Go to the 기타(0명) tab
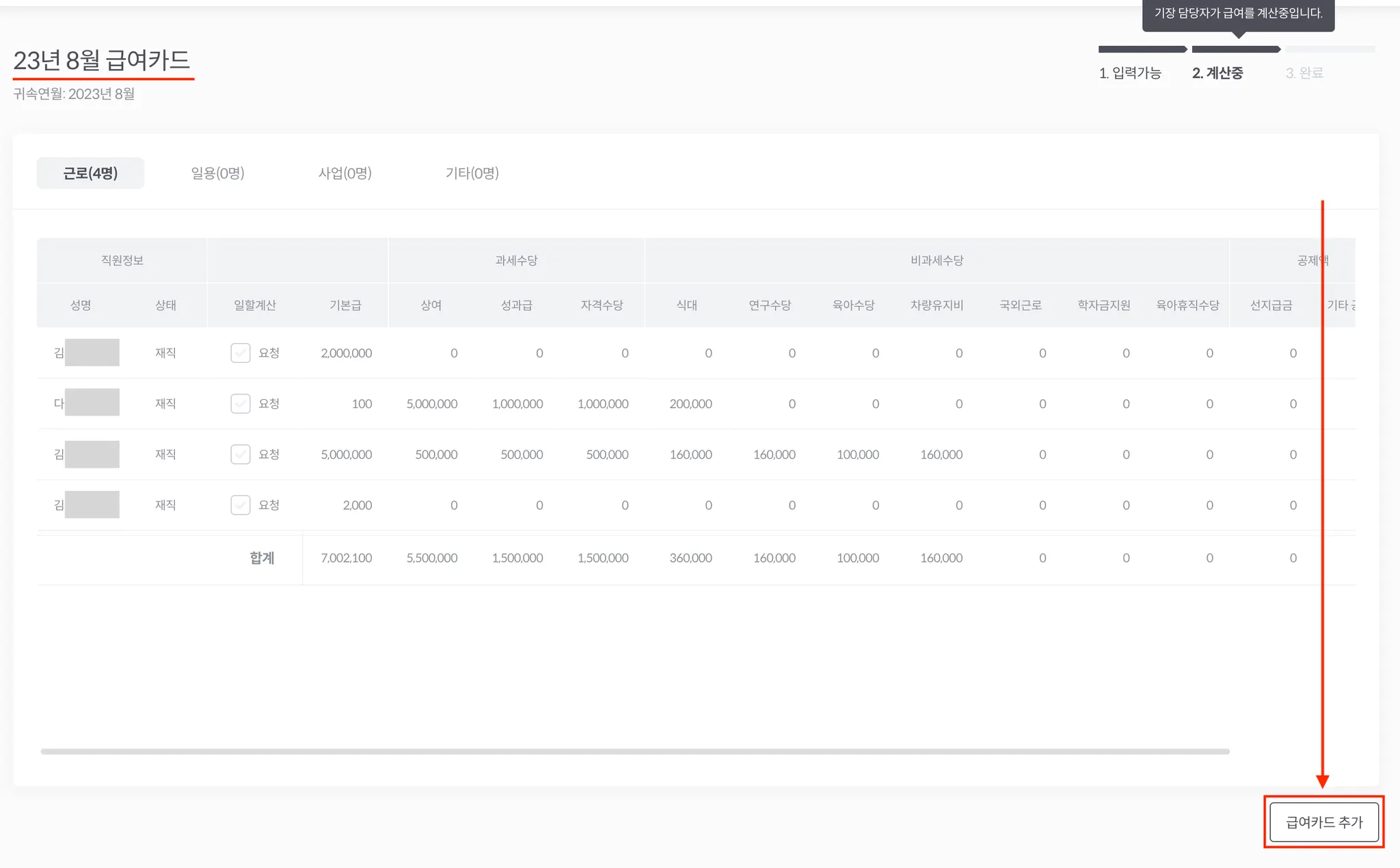 pyautogui.click(x=472, y=173)
